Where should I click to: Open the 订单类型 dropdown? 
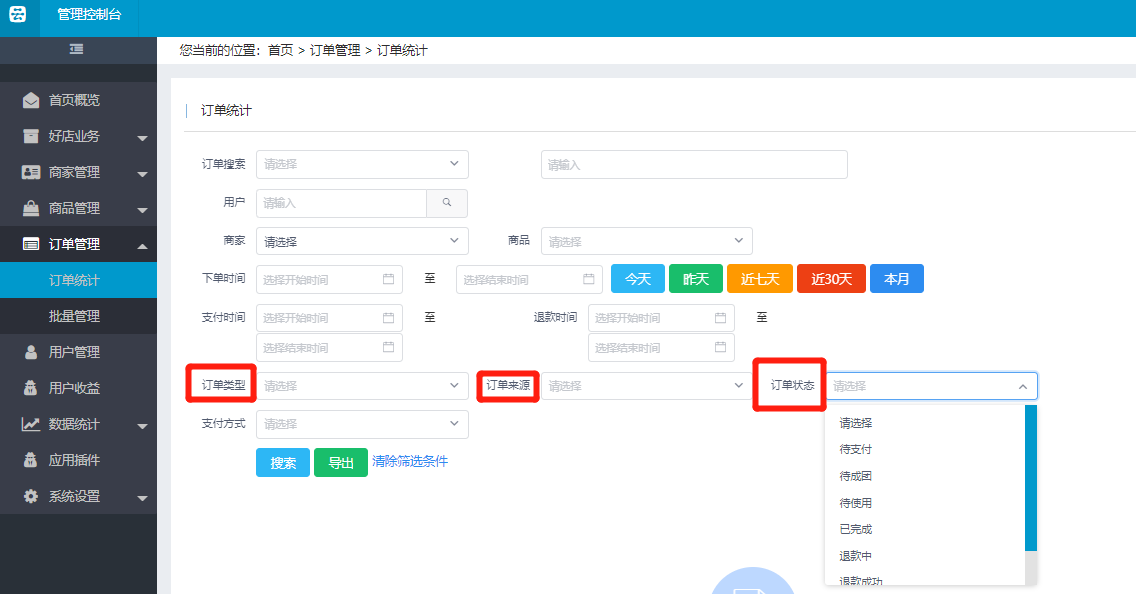tap(362, 386)
